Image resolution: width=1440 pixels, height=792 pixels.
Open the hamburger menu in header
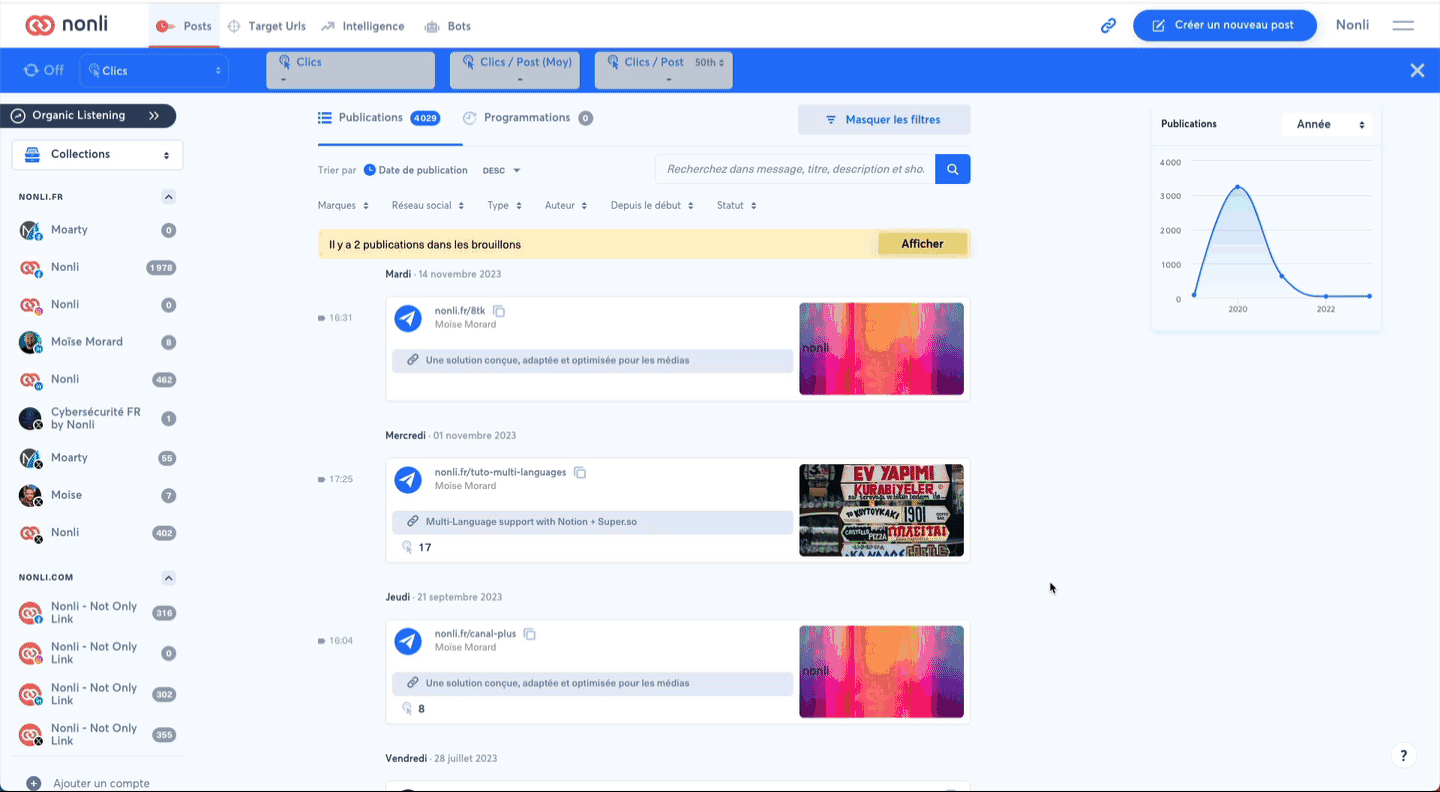click(1402, 25)
